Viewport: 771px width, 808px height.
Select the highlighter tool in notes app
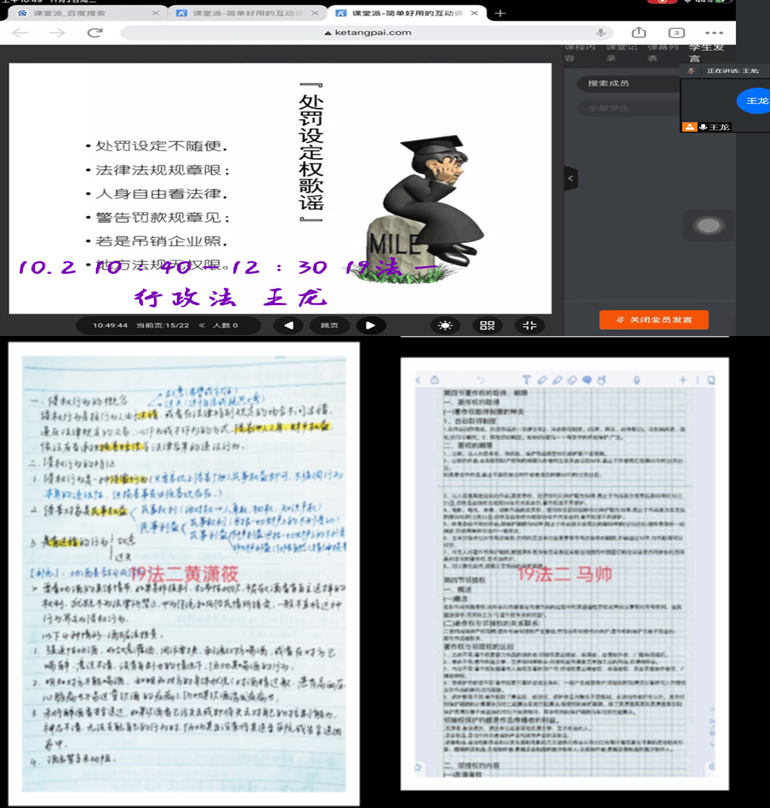coord(557,380)
